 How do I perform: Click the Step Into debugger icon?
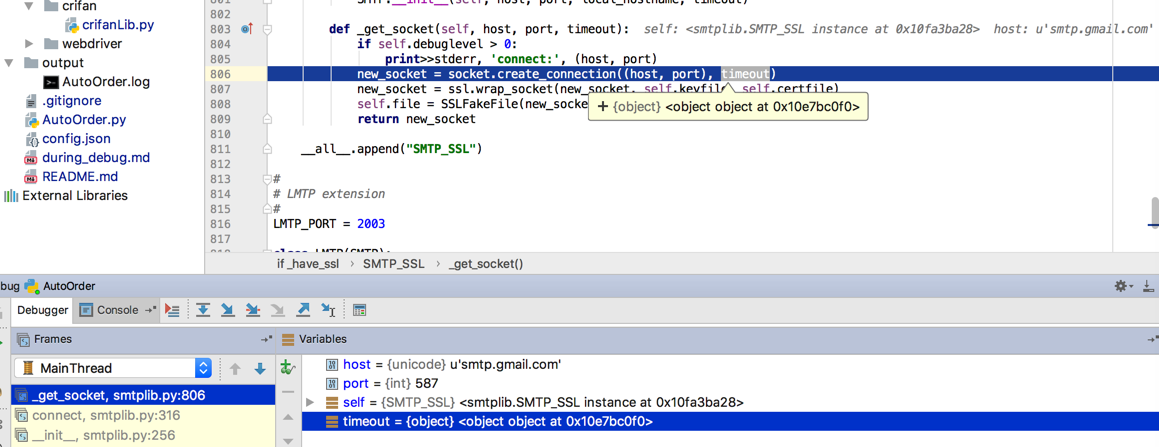pyautogui.click(x=228, y=310)
